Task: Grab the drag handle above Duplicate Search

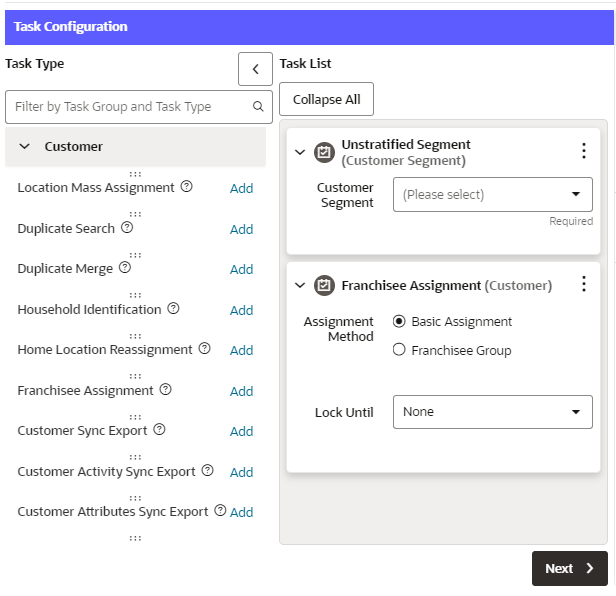Action: (x=135, y=215)
